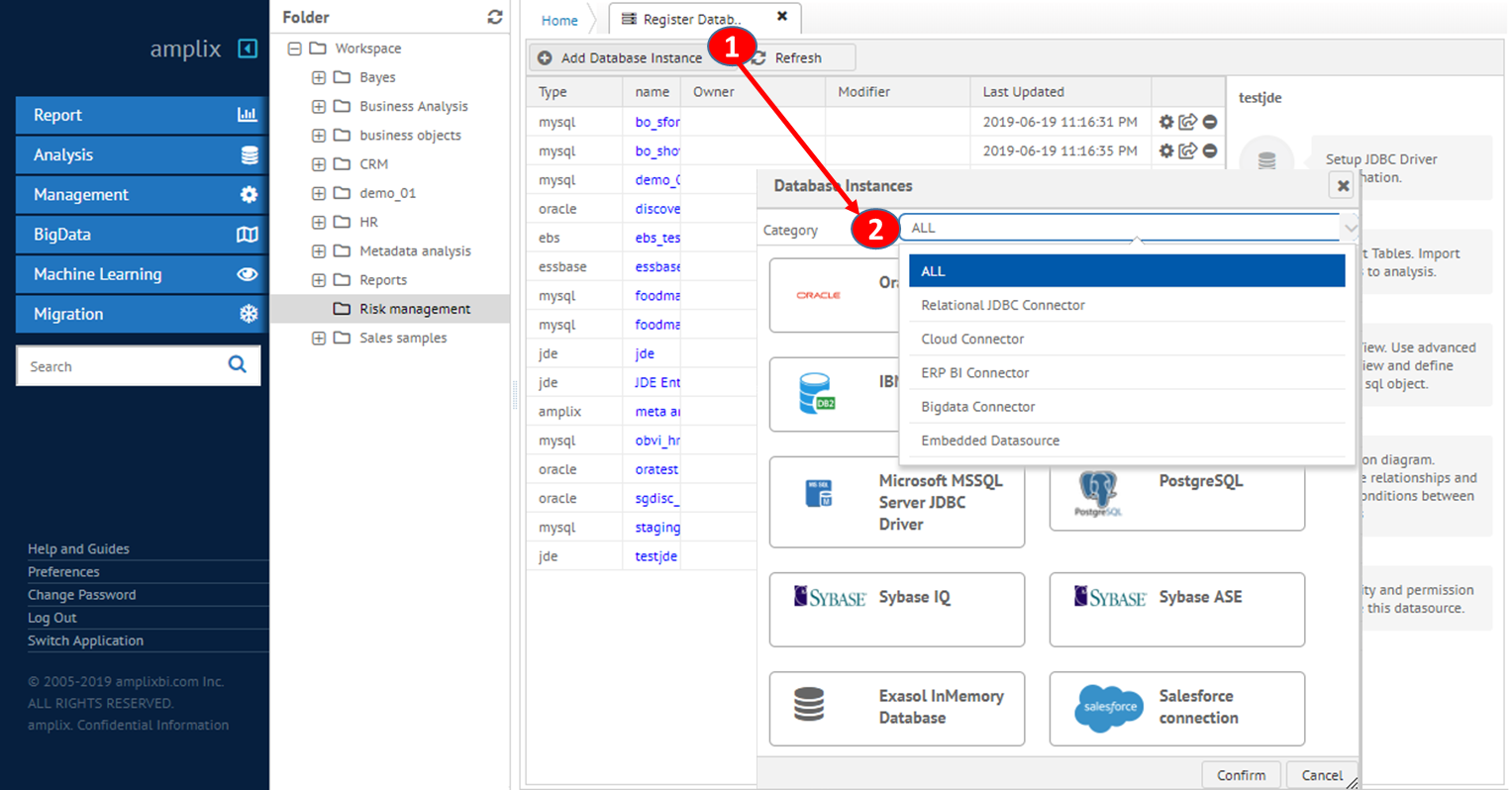Collapse the Workspace tree node
The height and width of the screenshot is (790, 1512).
pyautogui.click(x=294, y=49)
